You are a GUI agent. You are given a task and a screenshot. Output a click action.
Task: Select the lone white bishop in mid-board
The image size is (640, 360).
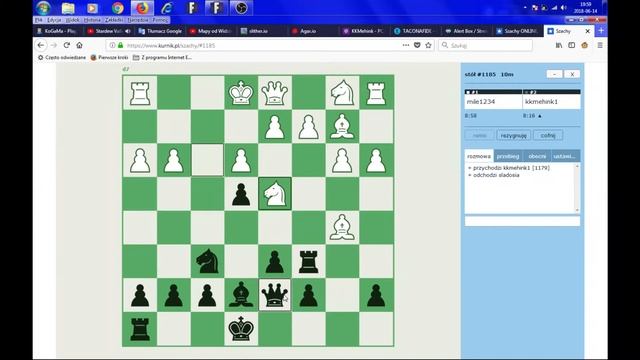[x=342, y=227]
